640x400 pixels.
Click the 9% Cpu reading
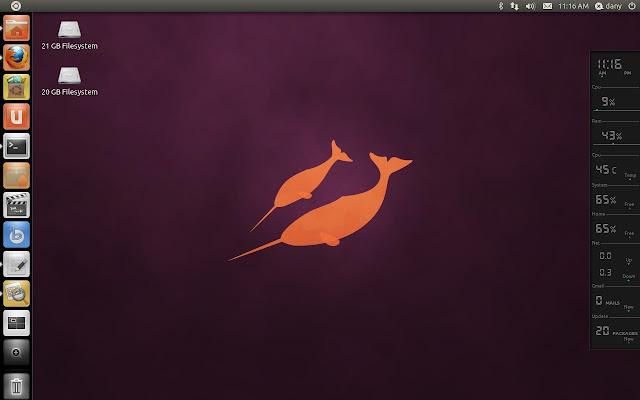pos(608,102)
